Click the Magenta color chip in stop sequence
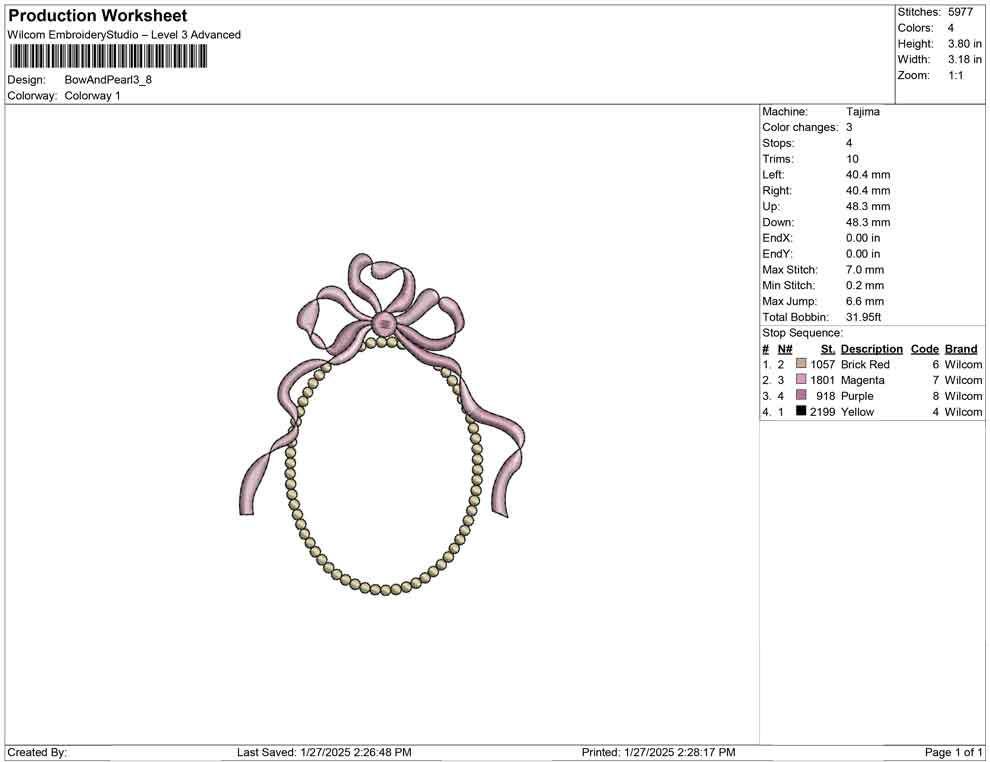Screen dimensions: 990x762 (x=800, y=380)
